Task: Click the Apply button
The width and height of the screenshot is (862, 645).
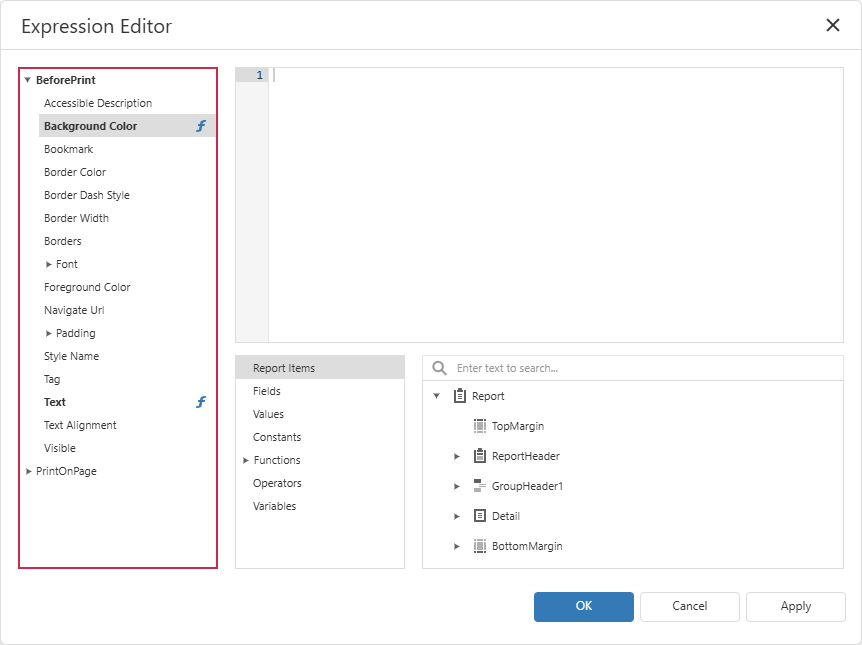Action: coord(796,607)
